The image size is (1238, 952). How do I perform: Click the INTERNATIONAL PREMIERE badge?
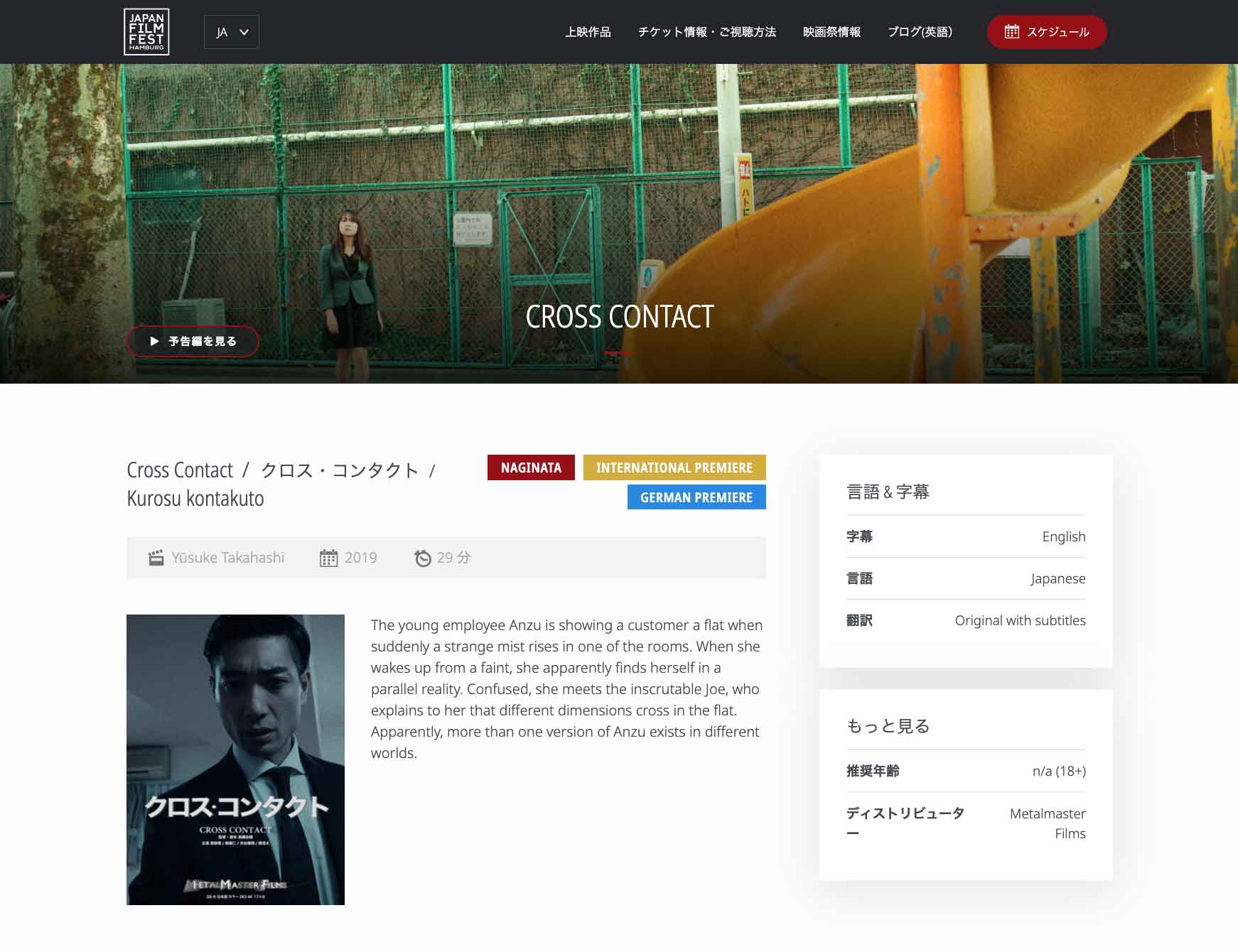point(674,467)
